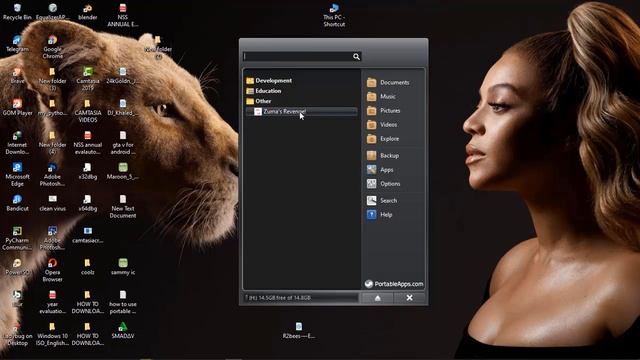Select the sammy ic desktop icon

123,267
